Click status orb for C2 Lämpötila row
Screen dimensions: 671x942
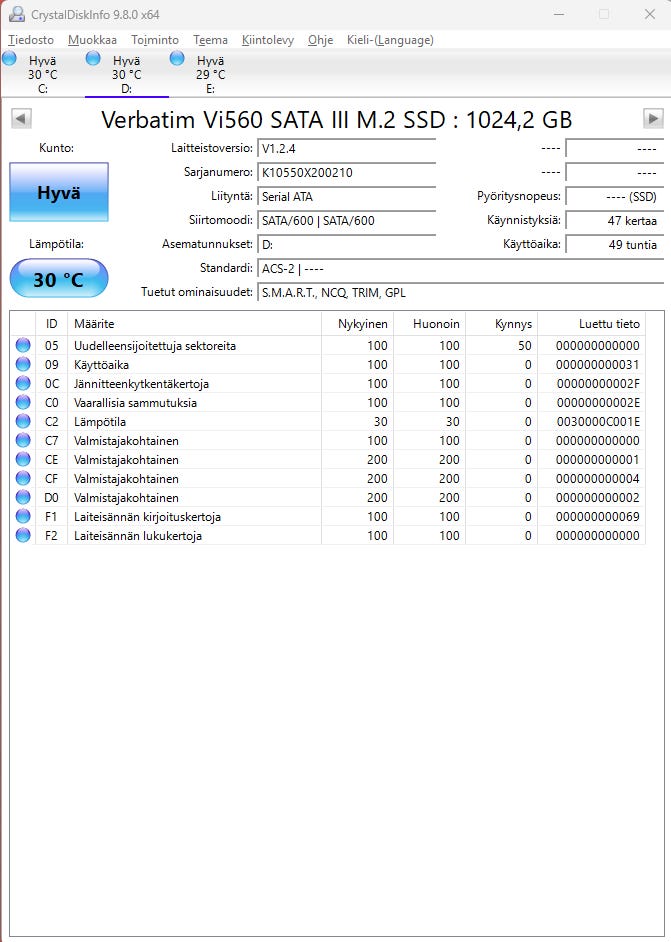click(23, 421)
